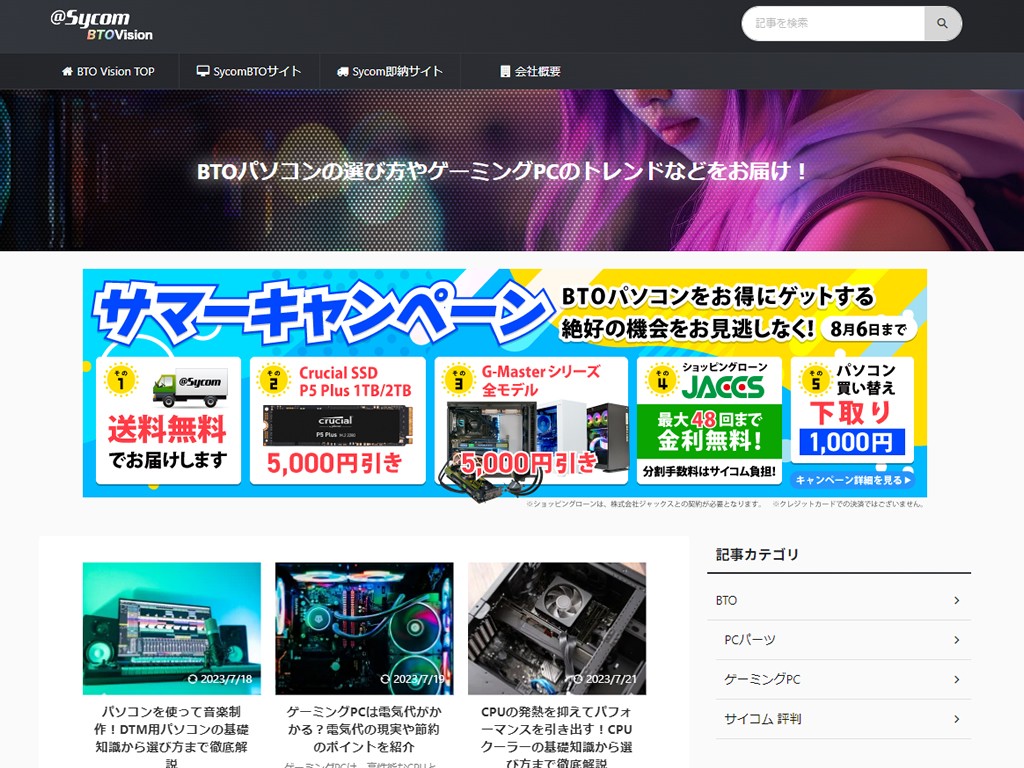Click the その2 yellow badge
This screenshot has height=768, width=1024.
coord(274,379)
